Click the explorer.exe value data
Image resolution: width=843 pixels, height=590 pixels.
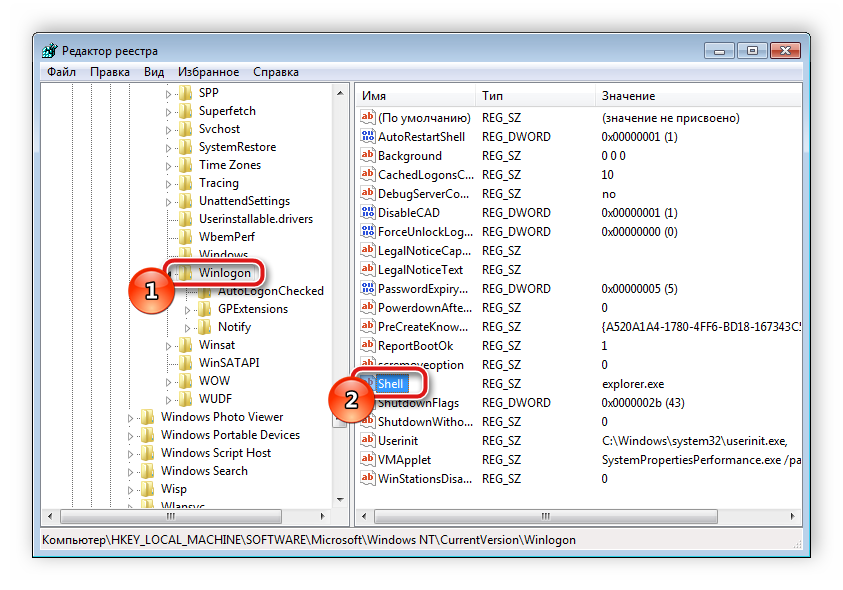(x=633, y=384)
